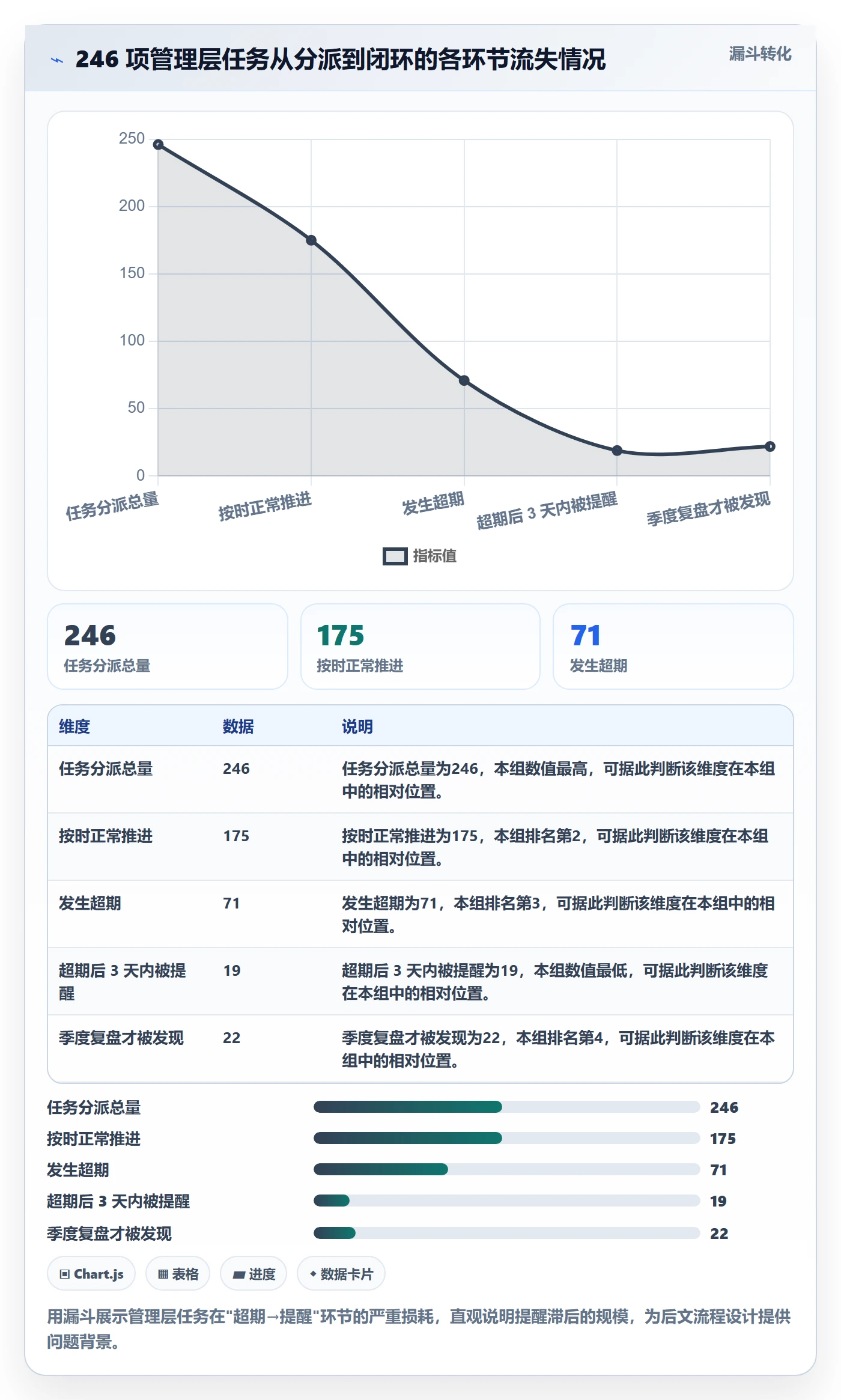The image size is (841, 1400).
Task: Click the chart point for 按时正常推进
Action: (311, 240)
